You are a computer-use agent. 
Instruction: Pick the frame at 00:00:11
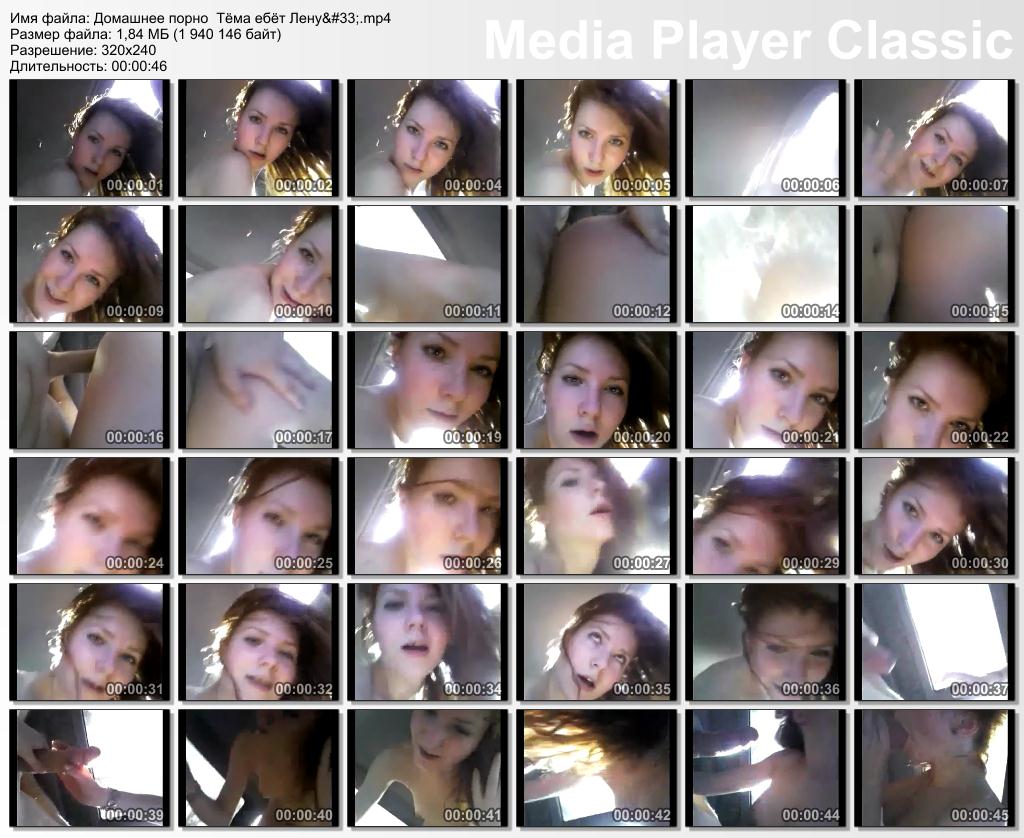[x=428, y=265]
